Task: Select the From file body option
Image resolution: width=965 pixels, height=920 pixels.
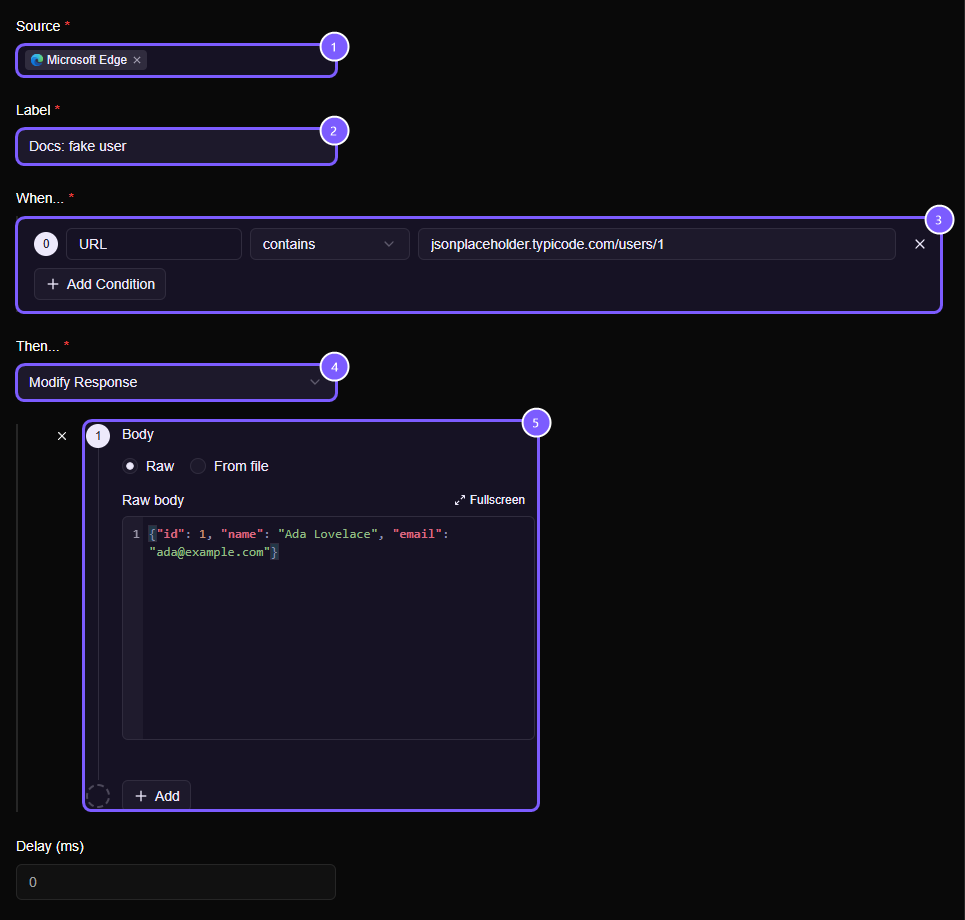Action: (x=198, y=466)
